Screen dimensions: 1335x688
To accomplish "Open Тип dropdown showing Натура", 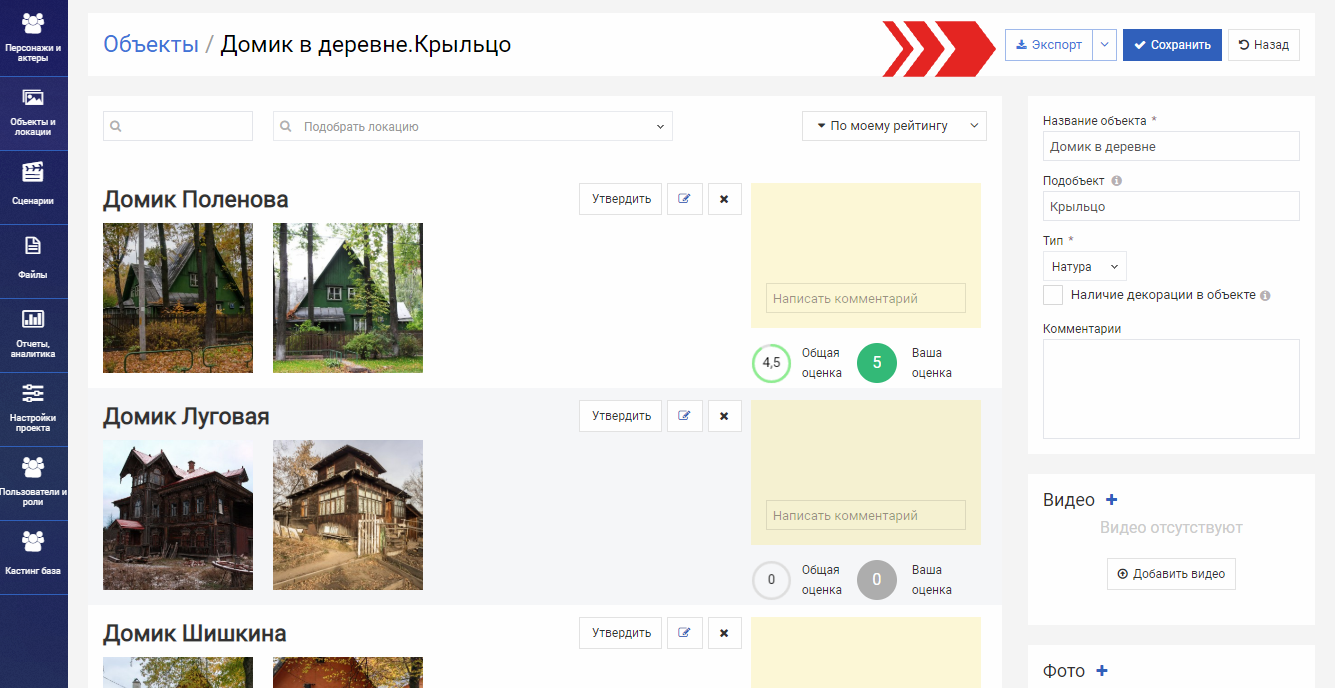I will point(1085,267).
